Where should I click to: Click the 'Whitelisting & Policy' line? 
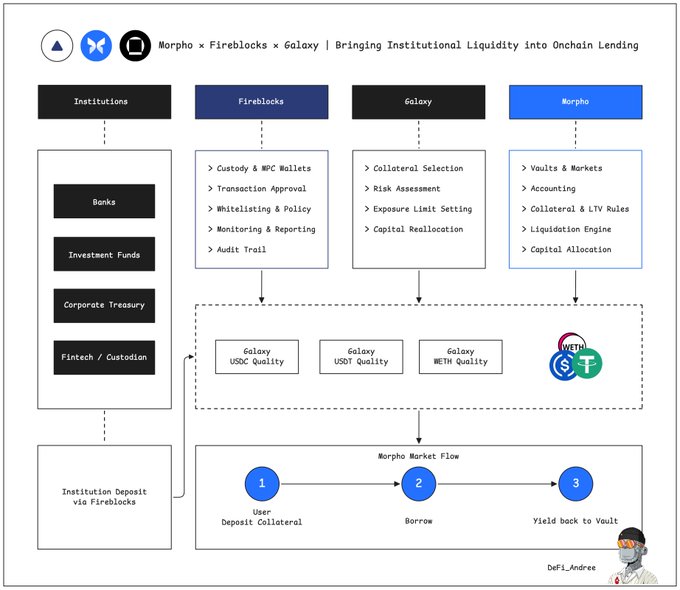(259, 209)
